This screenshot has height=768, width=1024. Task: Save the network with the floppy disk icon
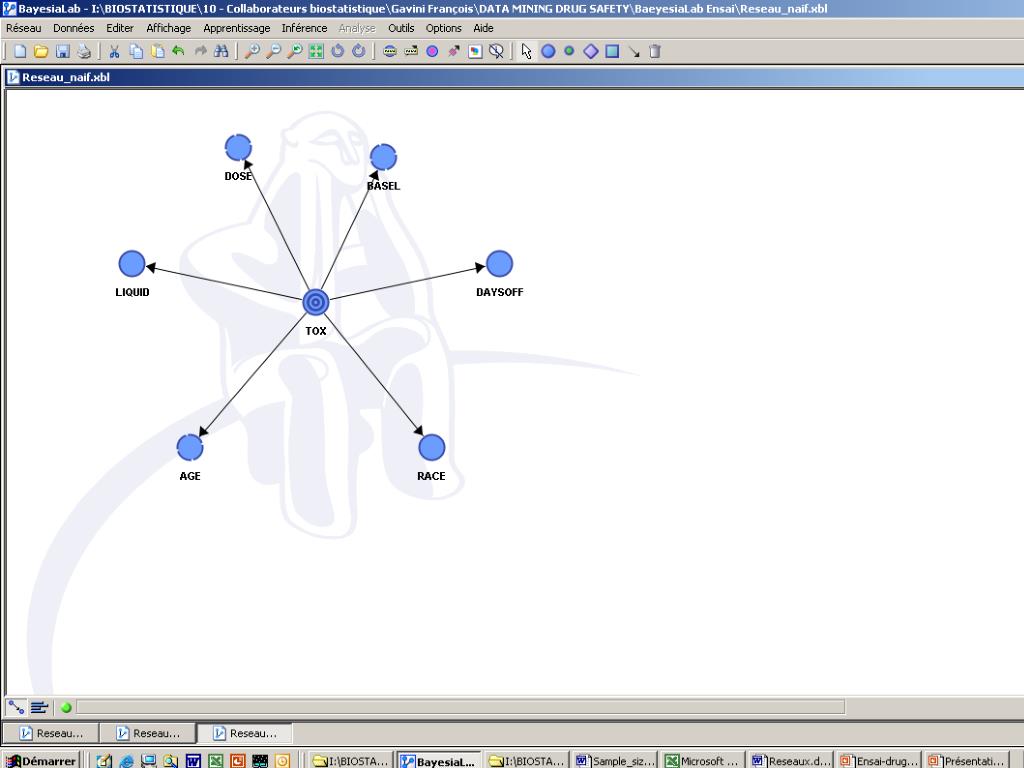pyautogui.click(x=63, y=51)
